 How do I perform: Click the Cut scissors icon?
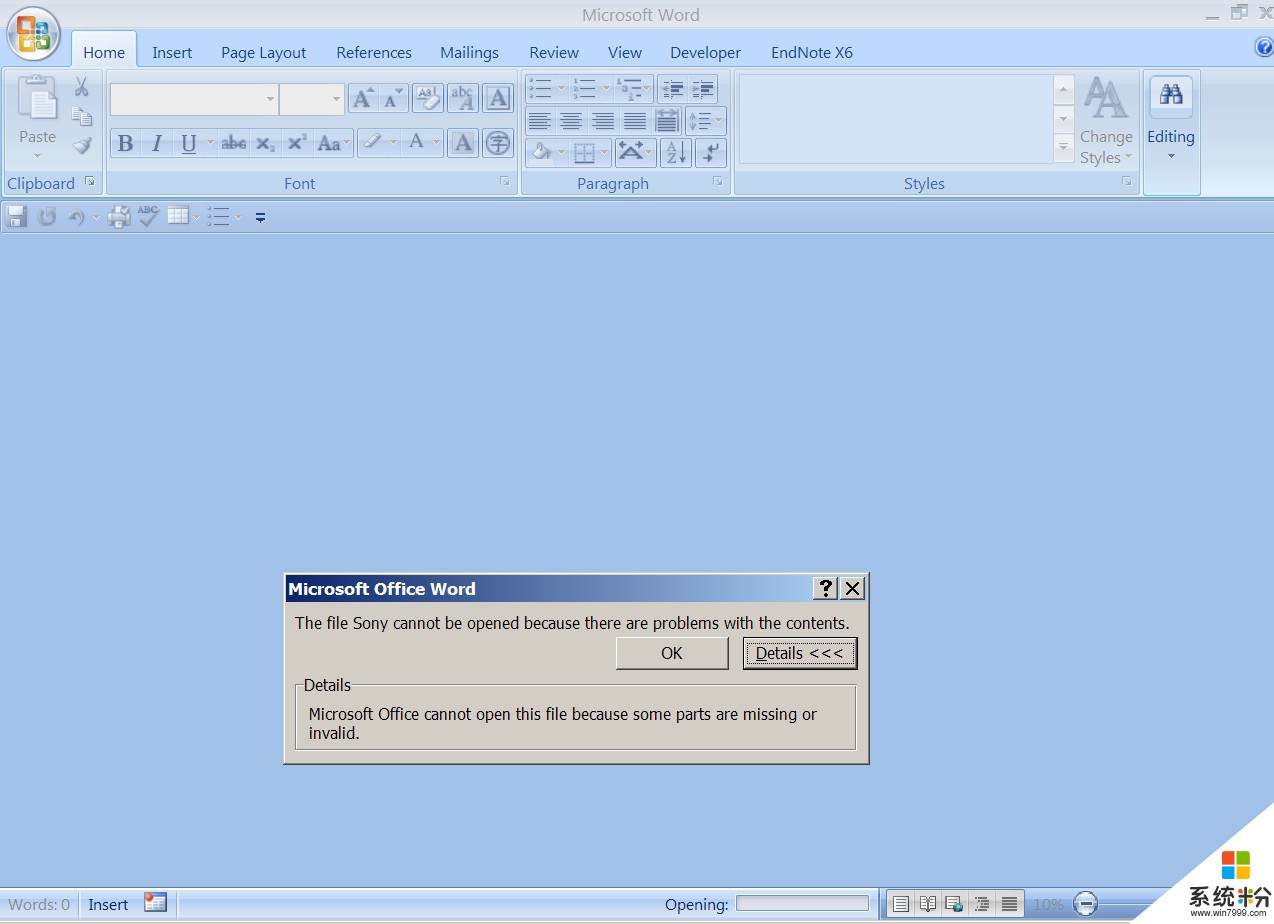[x=82, y=87]
